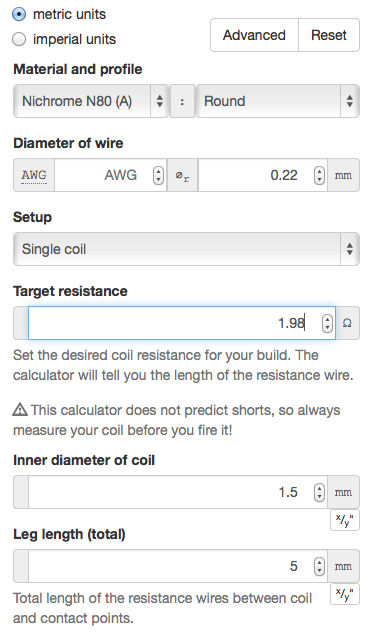Click the Inner diameter of coil field

tap(178, 492)
